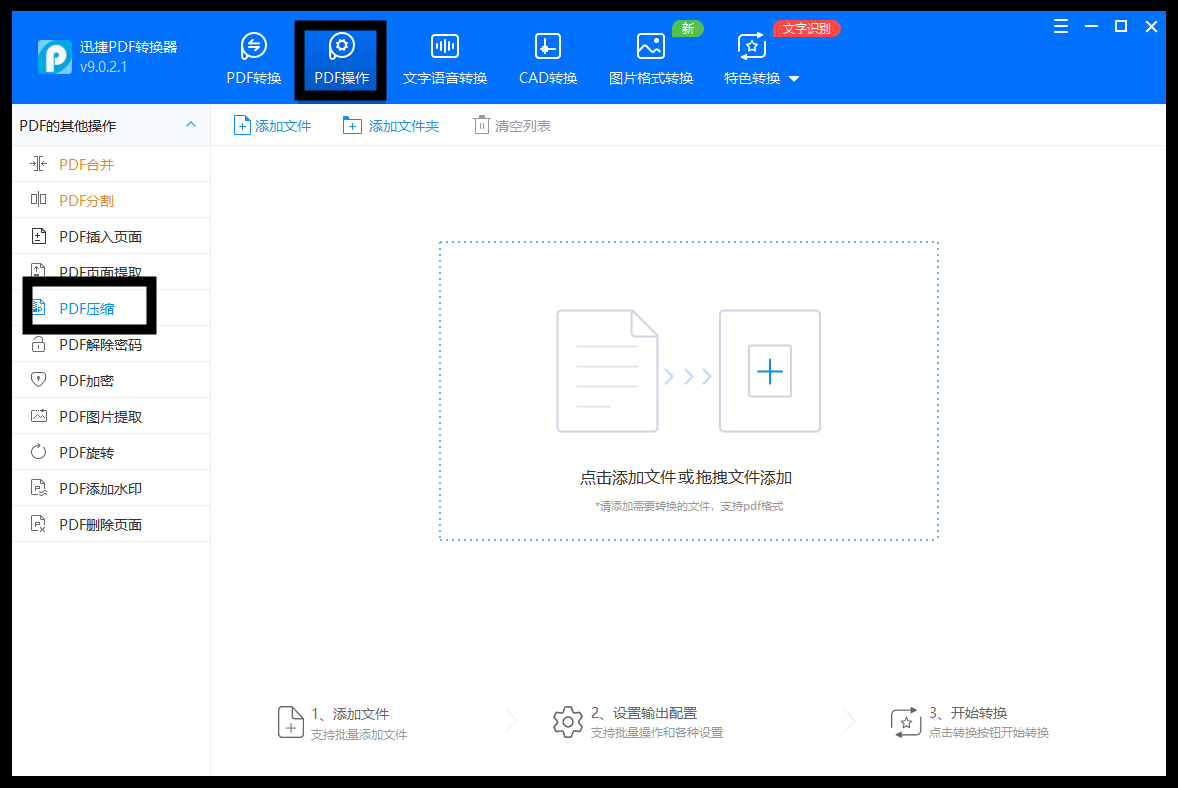Viewport: 1178px width, 788px height.
Task: Click the gear icon for output settings
Action: pos(567,722)
